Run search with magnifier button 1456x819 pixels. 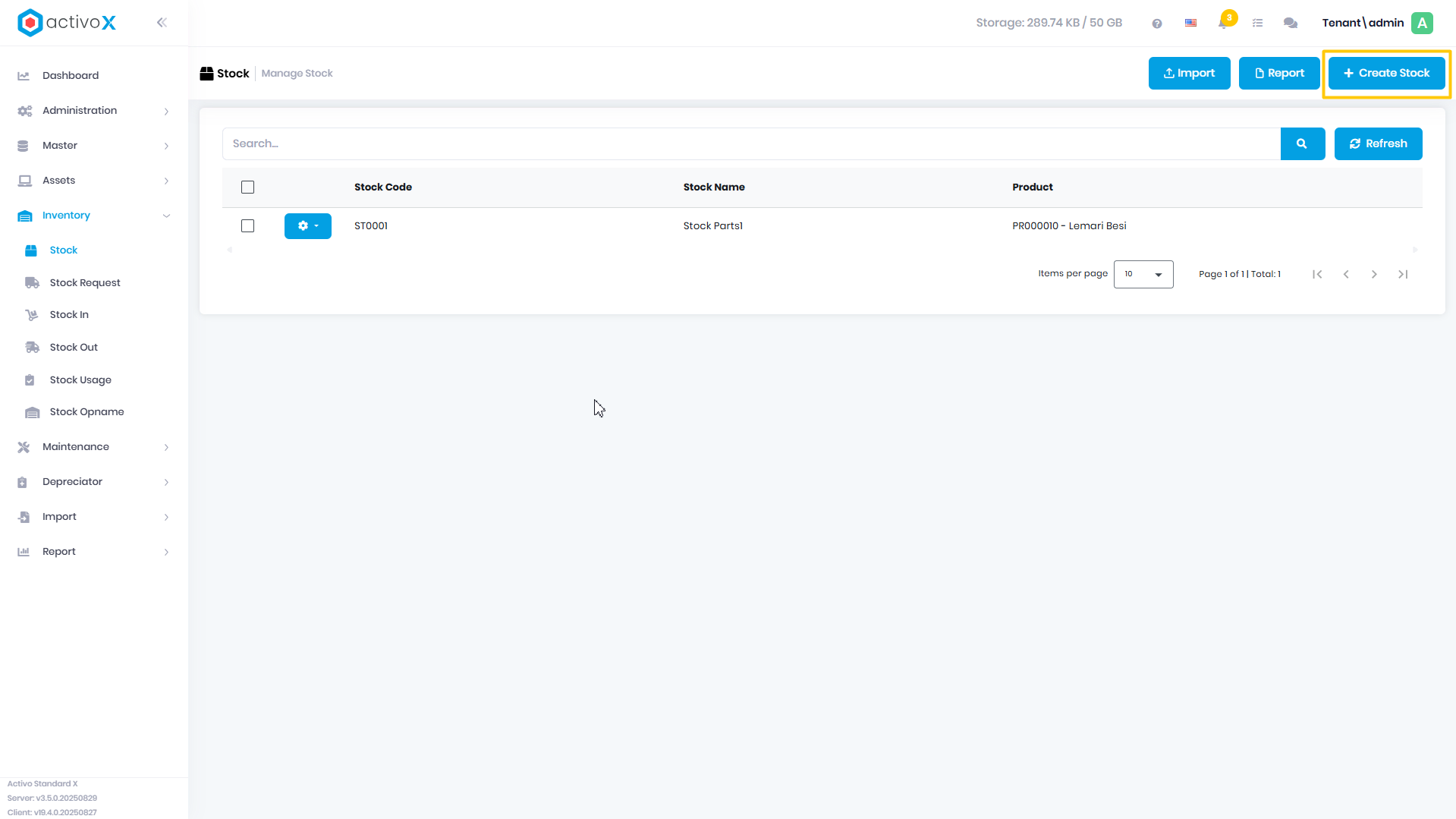1302,143
